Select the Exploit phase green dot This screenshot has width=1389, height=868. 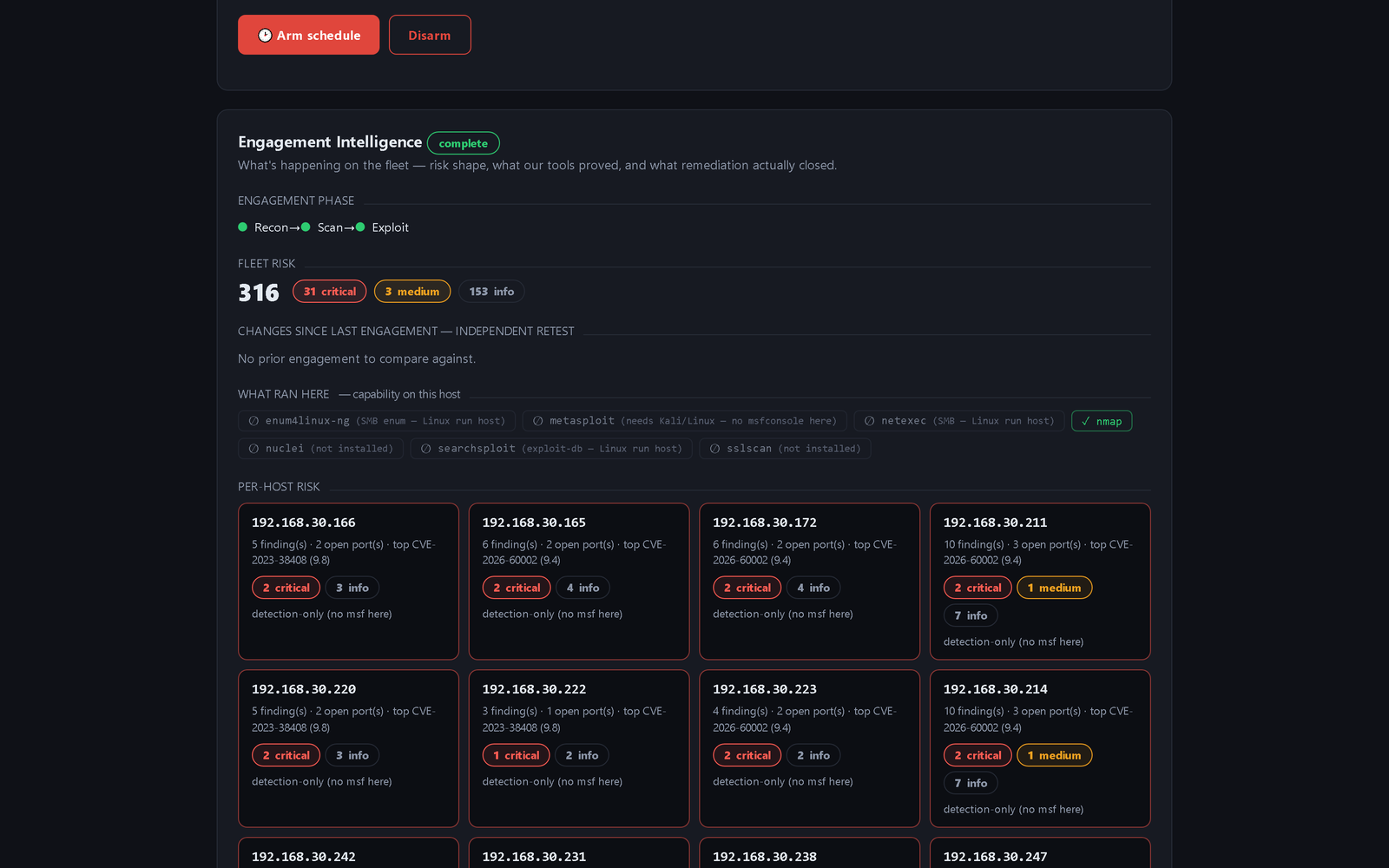[x=360, y=227]
